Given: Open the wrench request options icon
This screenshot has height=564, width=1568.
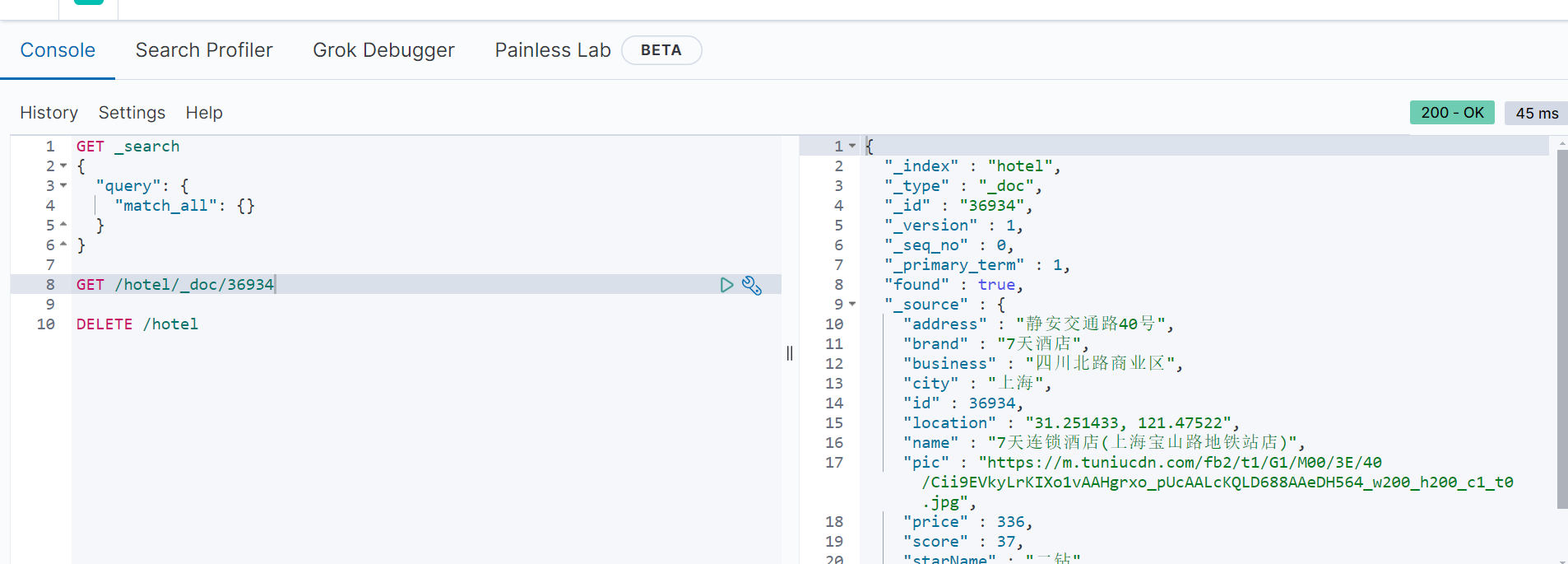Looking at the screenshot, I should pos(752,285).
